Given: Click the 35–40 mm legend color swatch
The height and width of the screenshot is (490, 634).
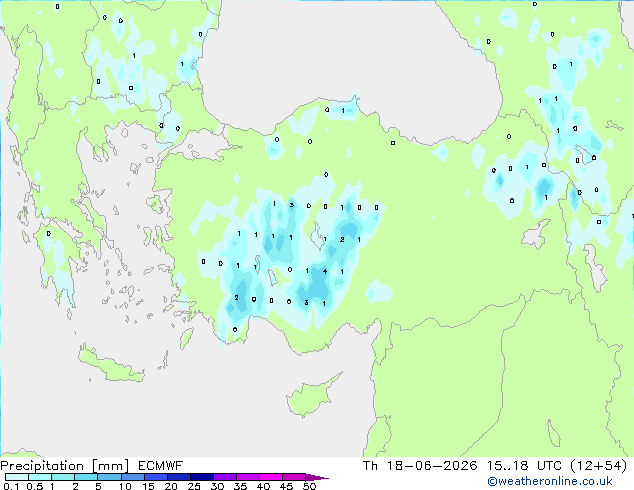Looking at the screenshot, I should (x=247, y=477).
